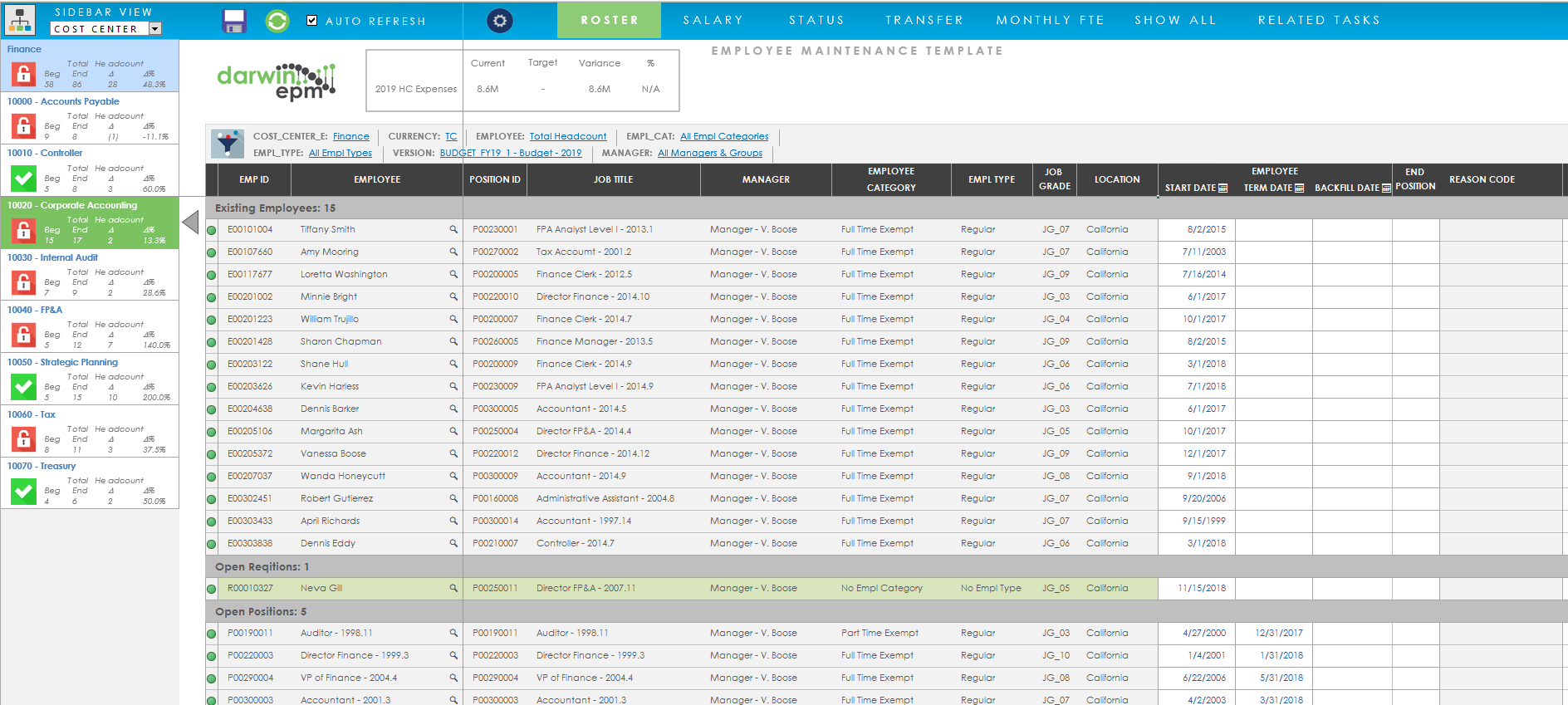Image resolution: width=1568 pixels, height=705 pixels.
Task: Click the Open Positions: 5 section header
Action: coord(261,611)
